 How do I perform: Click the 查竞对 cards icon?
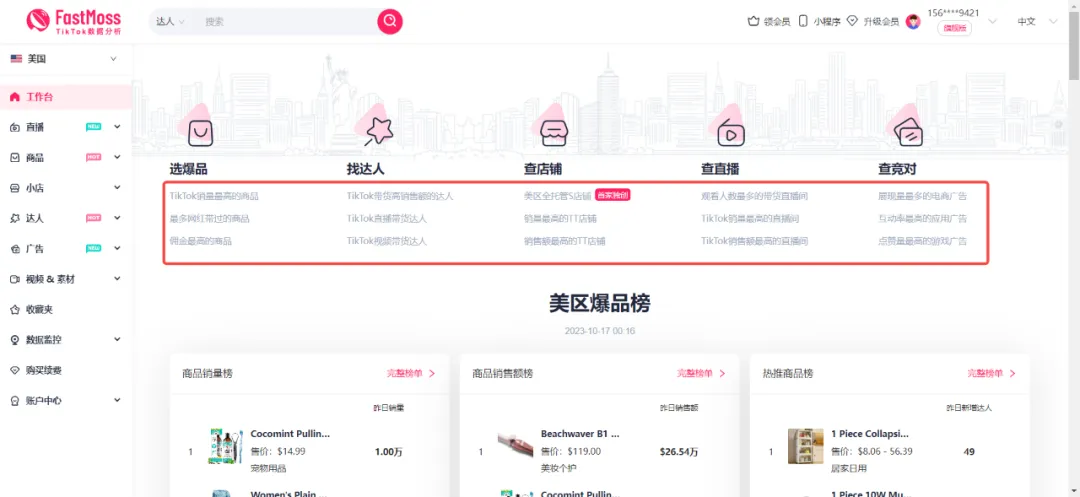(x=908, y=132)
